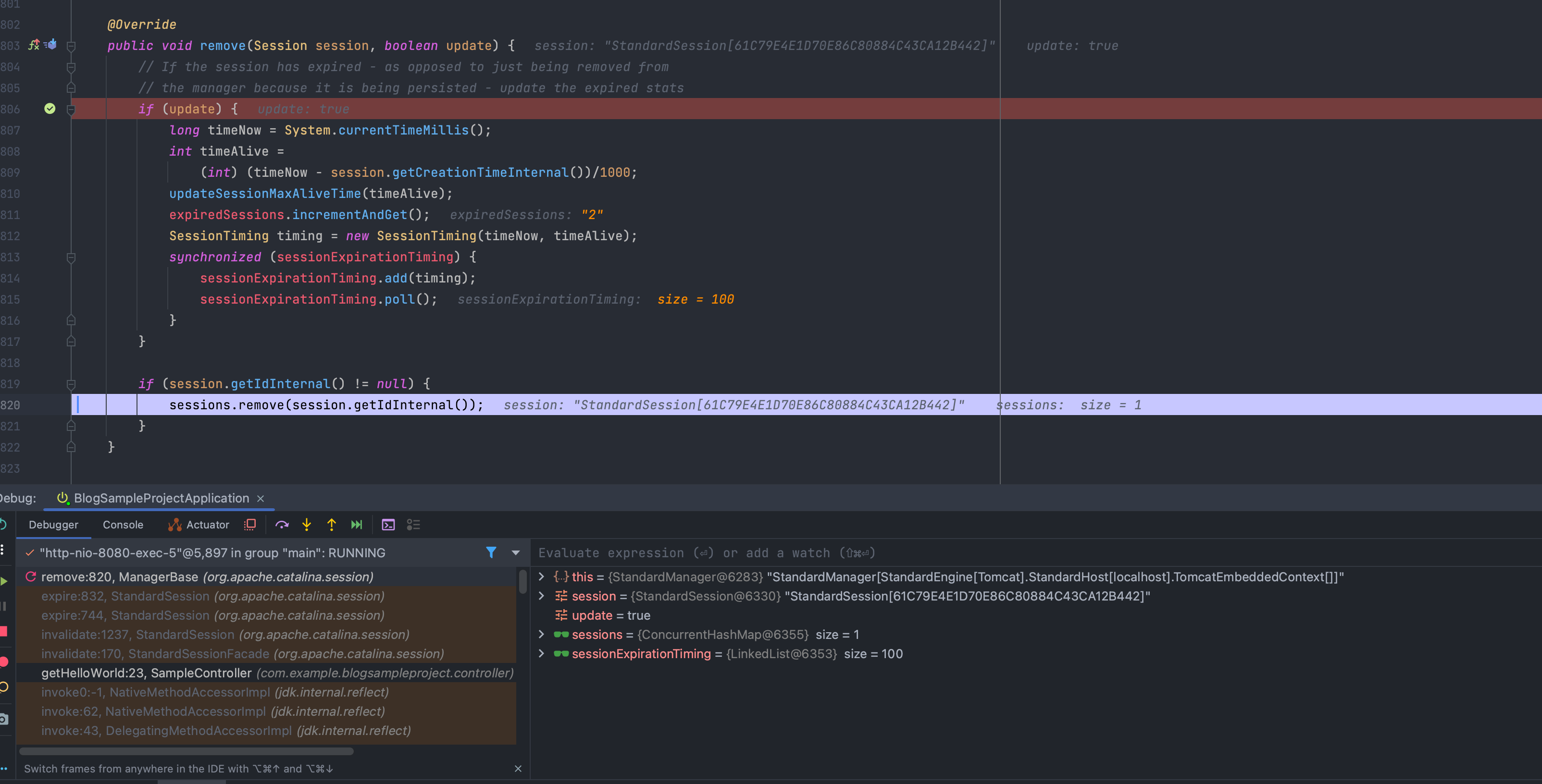Click the Step Over icon
The width and height of the screenshot is (1542, 784).
[282, 525]
